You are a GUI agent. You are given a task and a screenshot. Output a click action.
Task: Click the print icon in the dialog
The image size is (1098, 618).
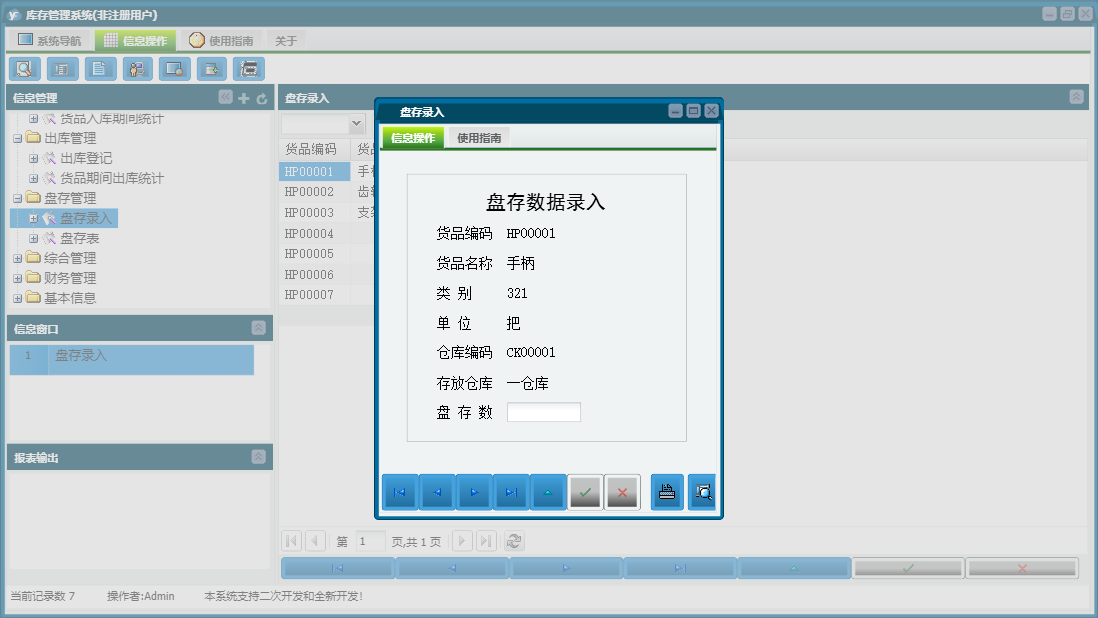[x=666, y=491]
